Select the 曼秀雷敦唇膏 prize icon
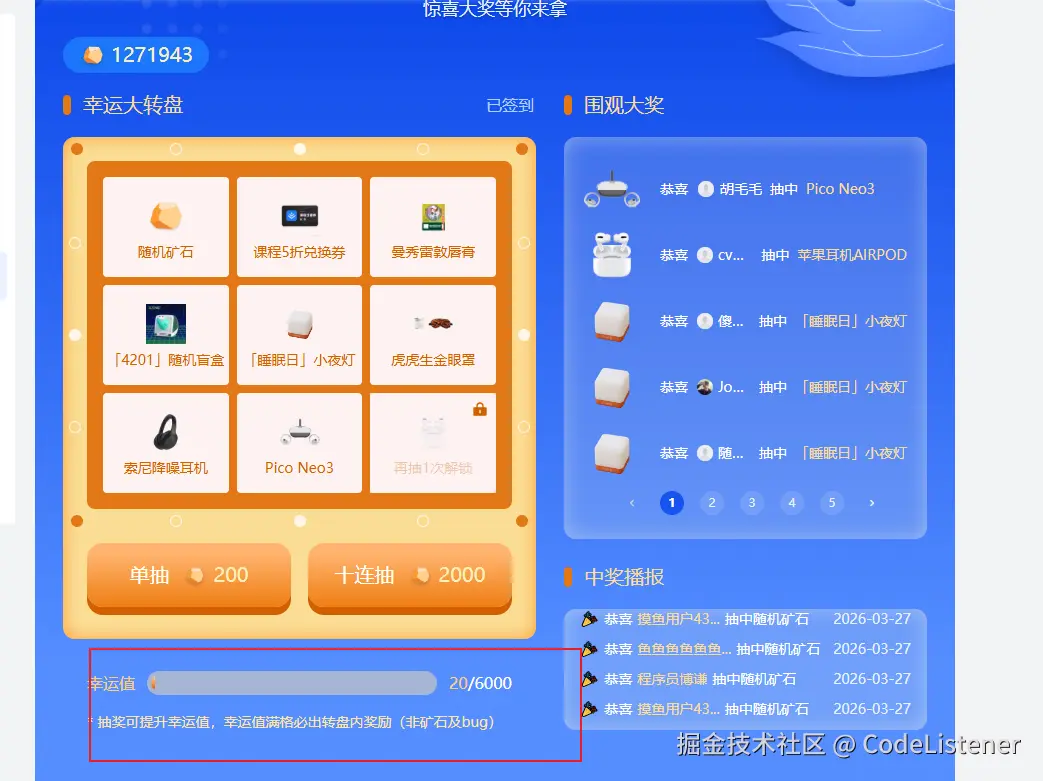The image size is (1043, 781). (x=432, y=227)
